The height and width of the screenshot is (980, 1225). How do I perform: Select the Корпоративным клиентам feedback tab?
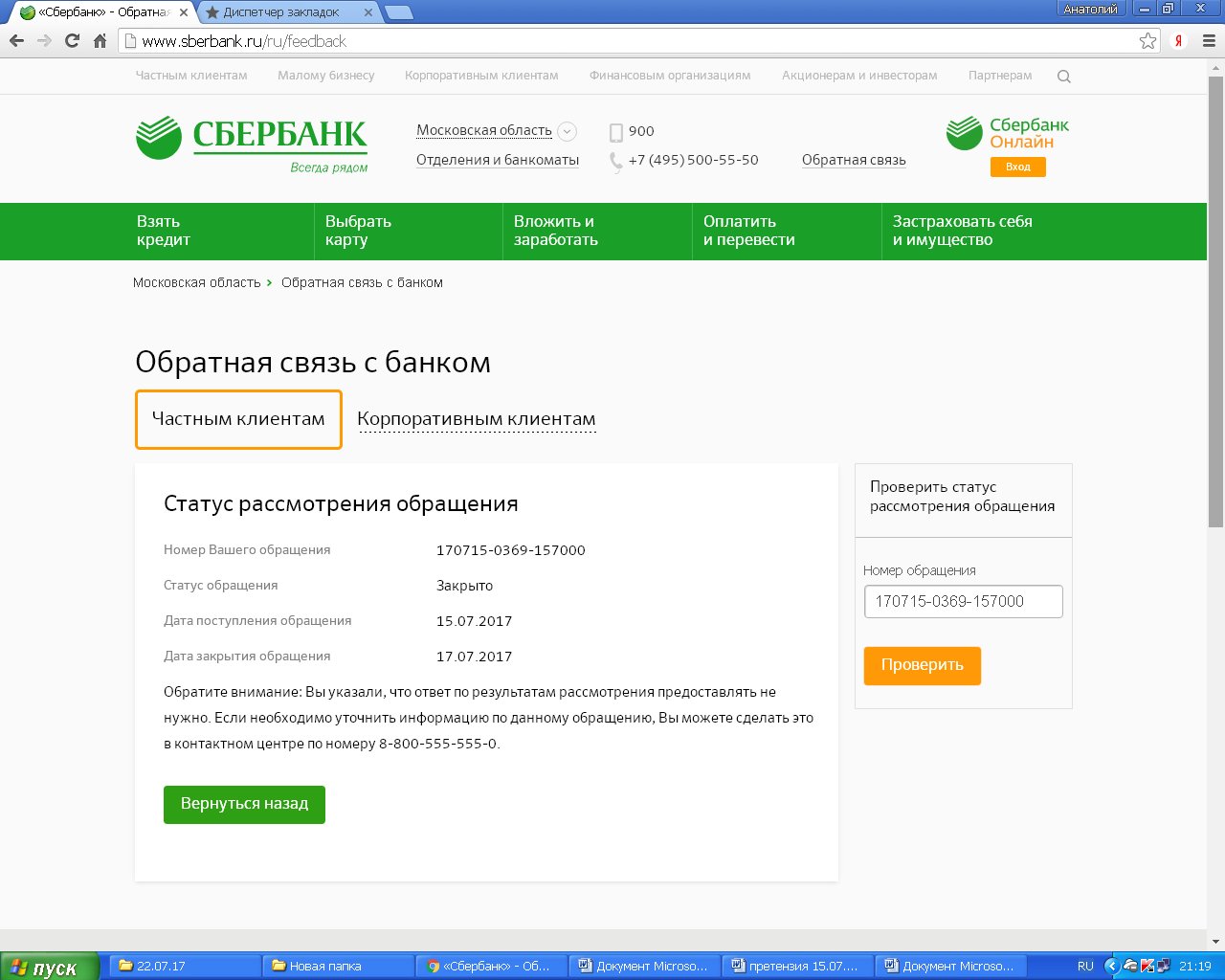pos(477,419)
